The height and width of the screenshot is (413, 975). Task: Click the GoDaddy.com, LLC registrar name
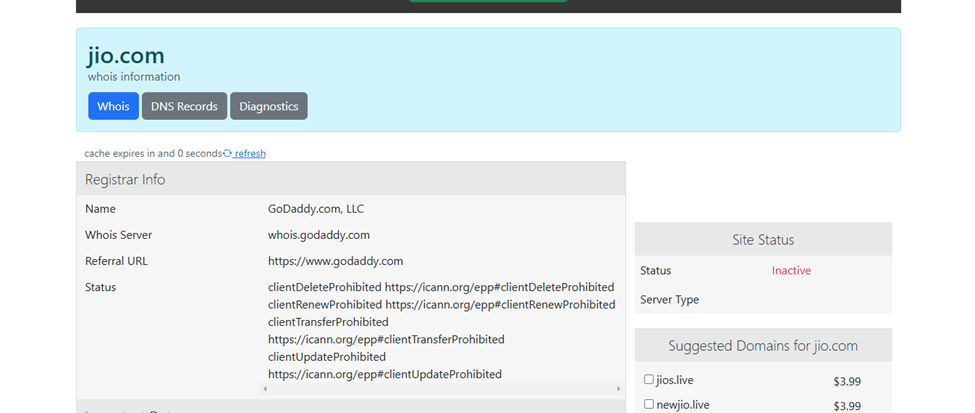click(316, 209)
